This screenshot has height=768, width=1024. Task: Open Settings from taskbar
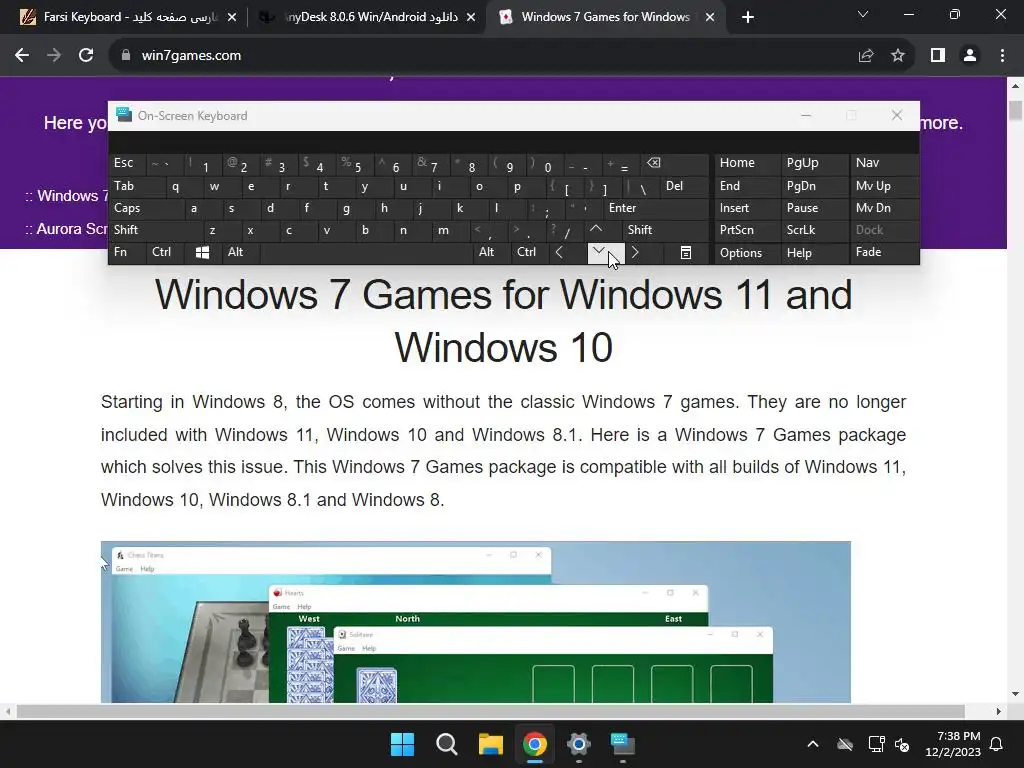[579, 744]
